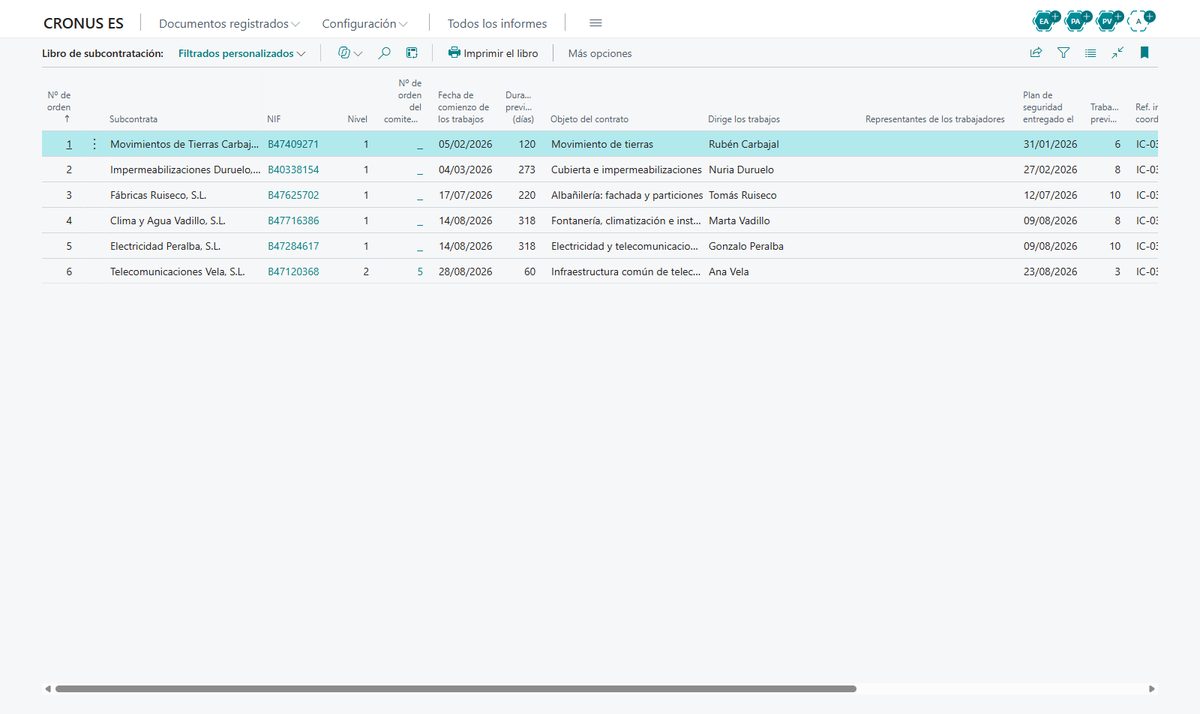Open NIF link B47625702

pyautogui.click(x=293, y=195)
